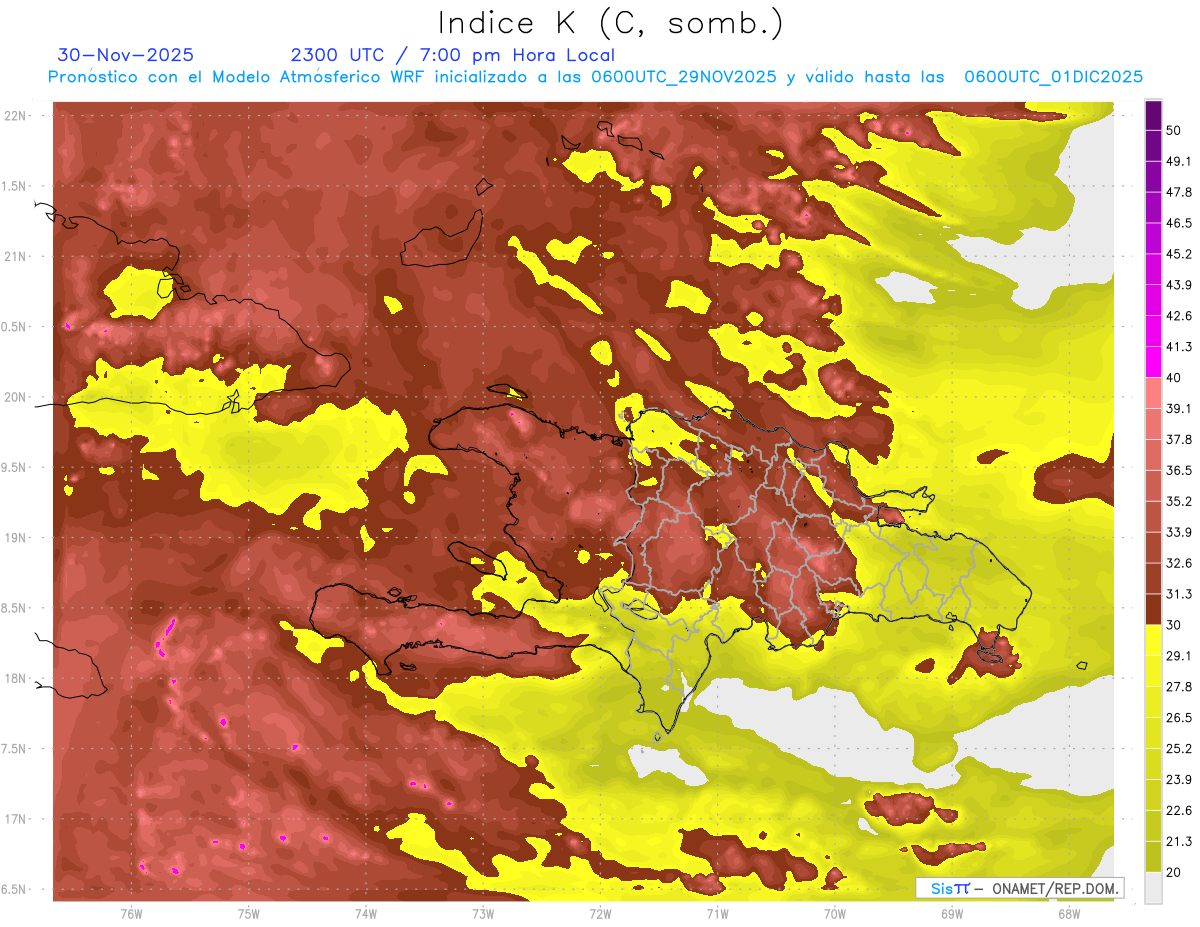Image resolution: width=1200 pixels, height=927 pixels.
Task: Click the colorbar label '22.6'
Action: coord(1178,811)
